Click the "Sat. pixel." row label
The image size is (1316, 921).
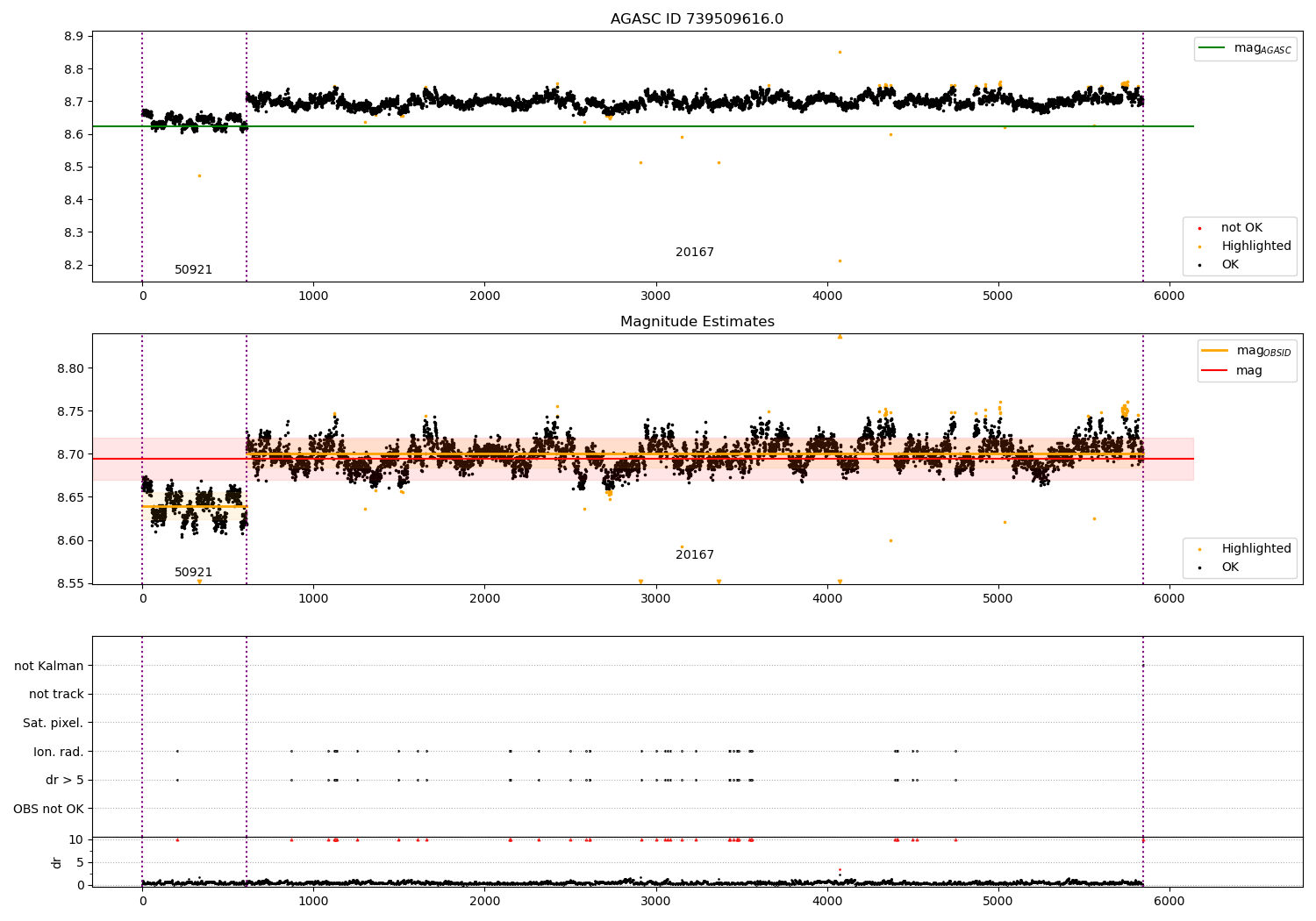(53, 724)
